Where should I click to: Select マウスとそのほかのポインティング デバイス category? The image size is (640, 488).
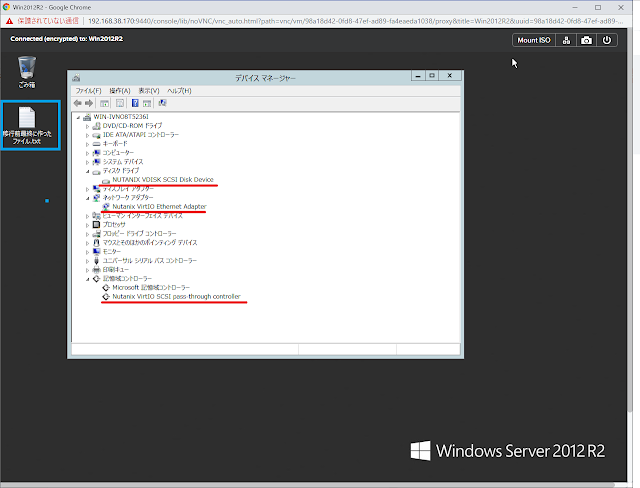(x=150, y=242)
